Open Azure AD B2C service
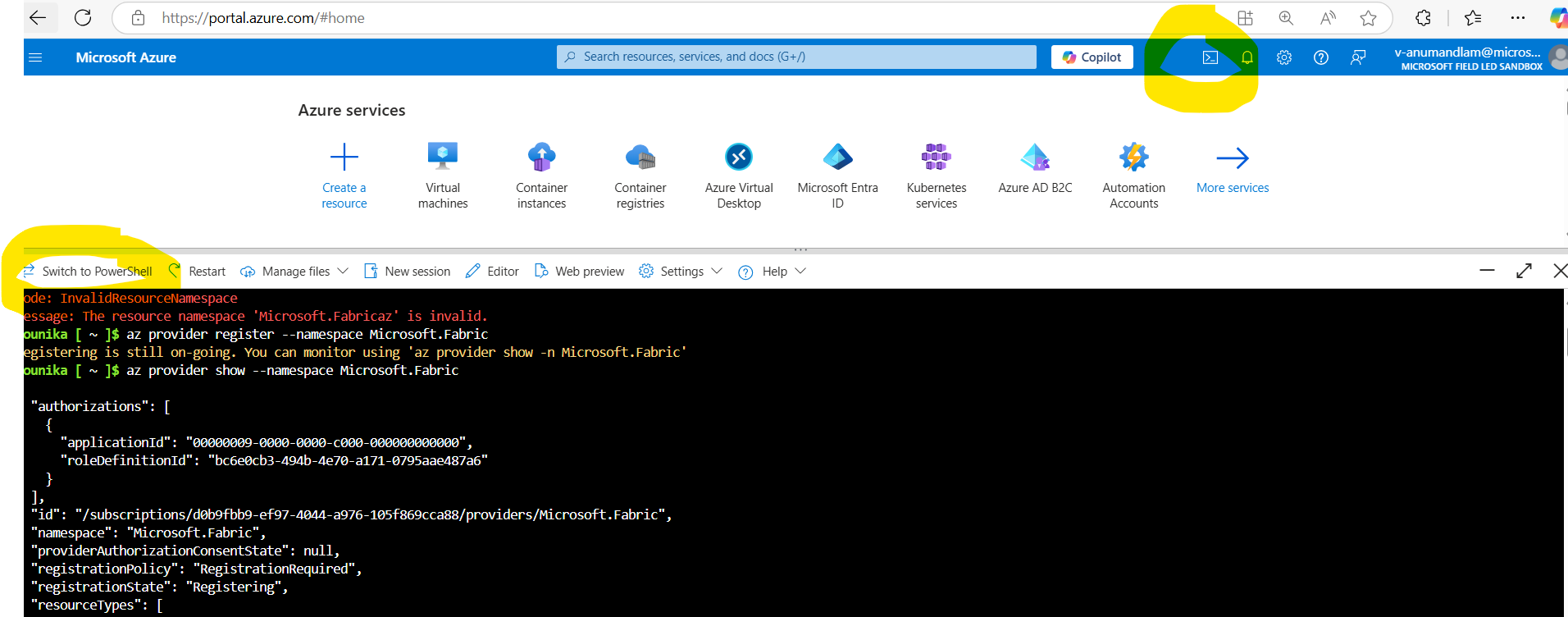 pos(1035,169)
